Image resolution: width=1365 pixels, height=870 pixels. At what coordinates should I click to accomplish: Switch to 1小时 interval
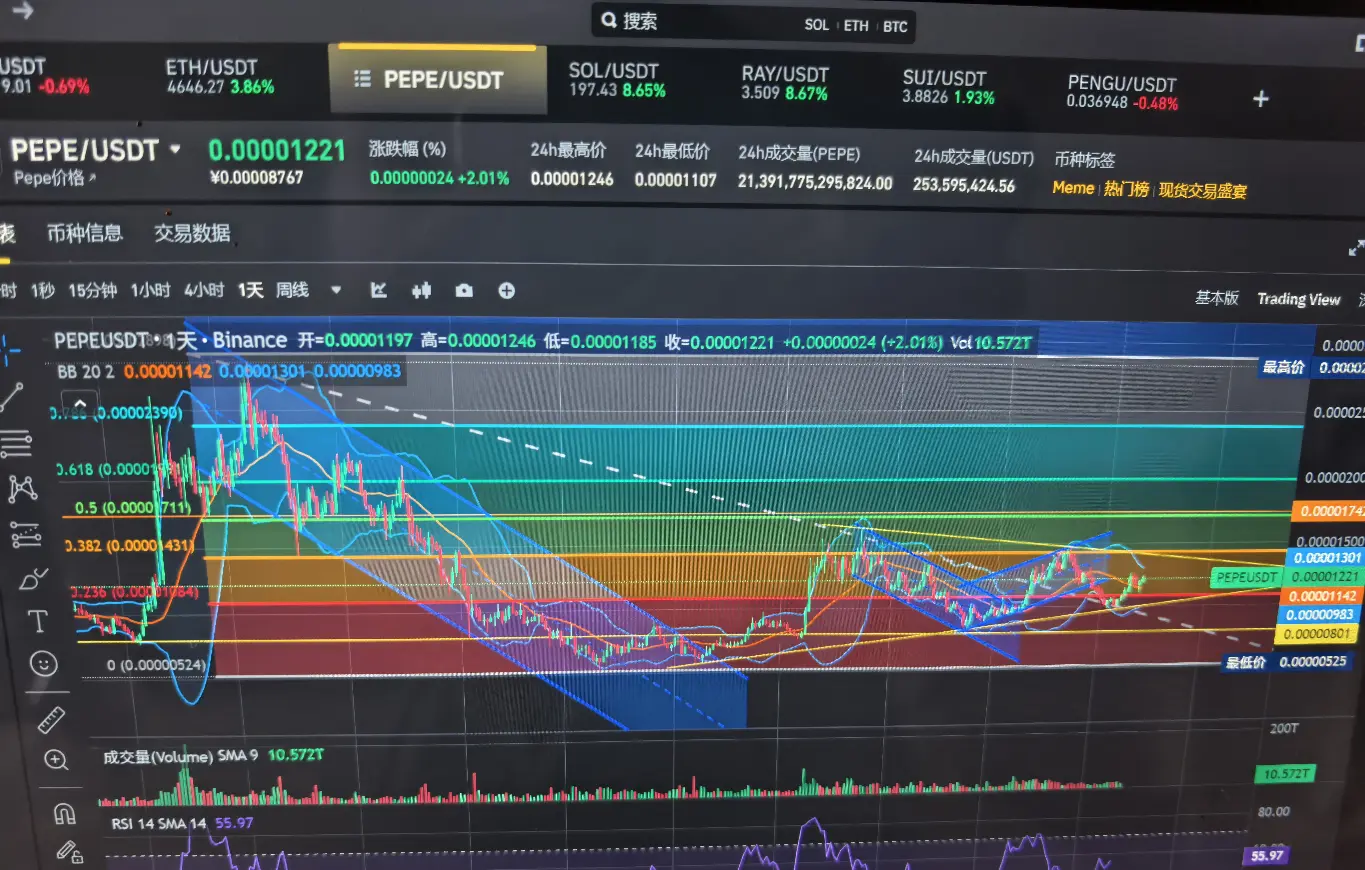[x=150, y=291]
